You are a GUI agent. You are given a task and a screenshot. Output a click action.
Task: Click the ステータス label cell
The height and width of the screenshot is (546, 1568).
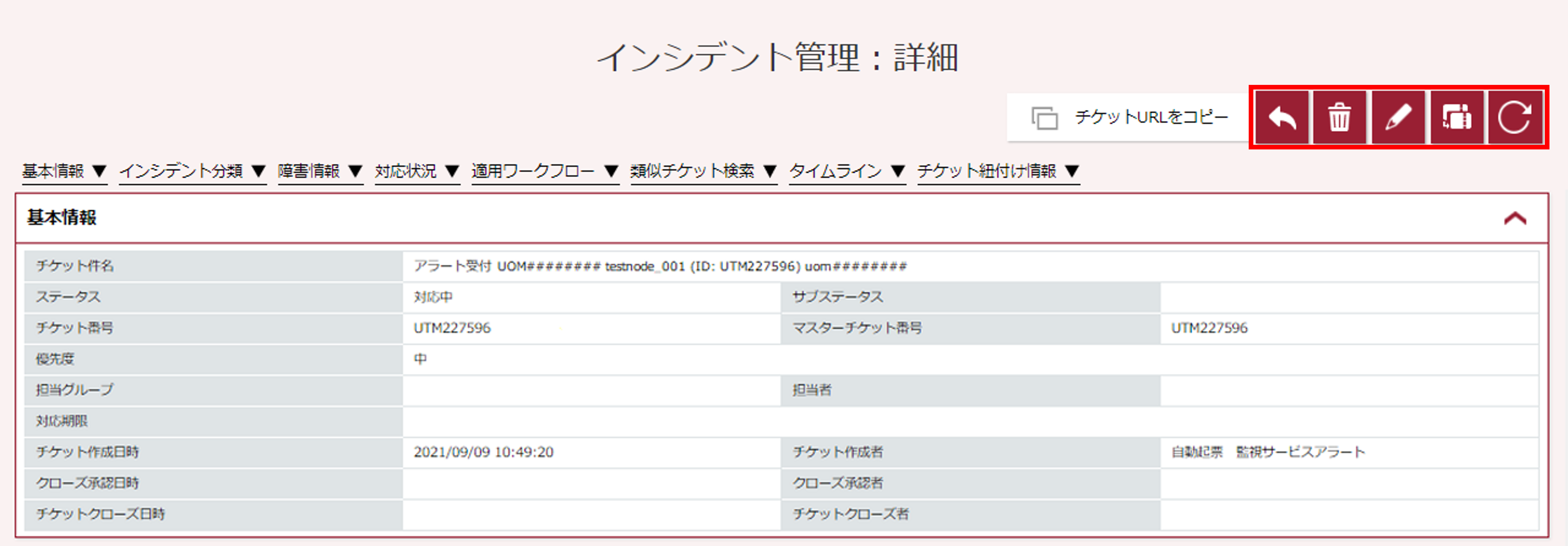pyautogui.click(x=213, y=297)
